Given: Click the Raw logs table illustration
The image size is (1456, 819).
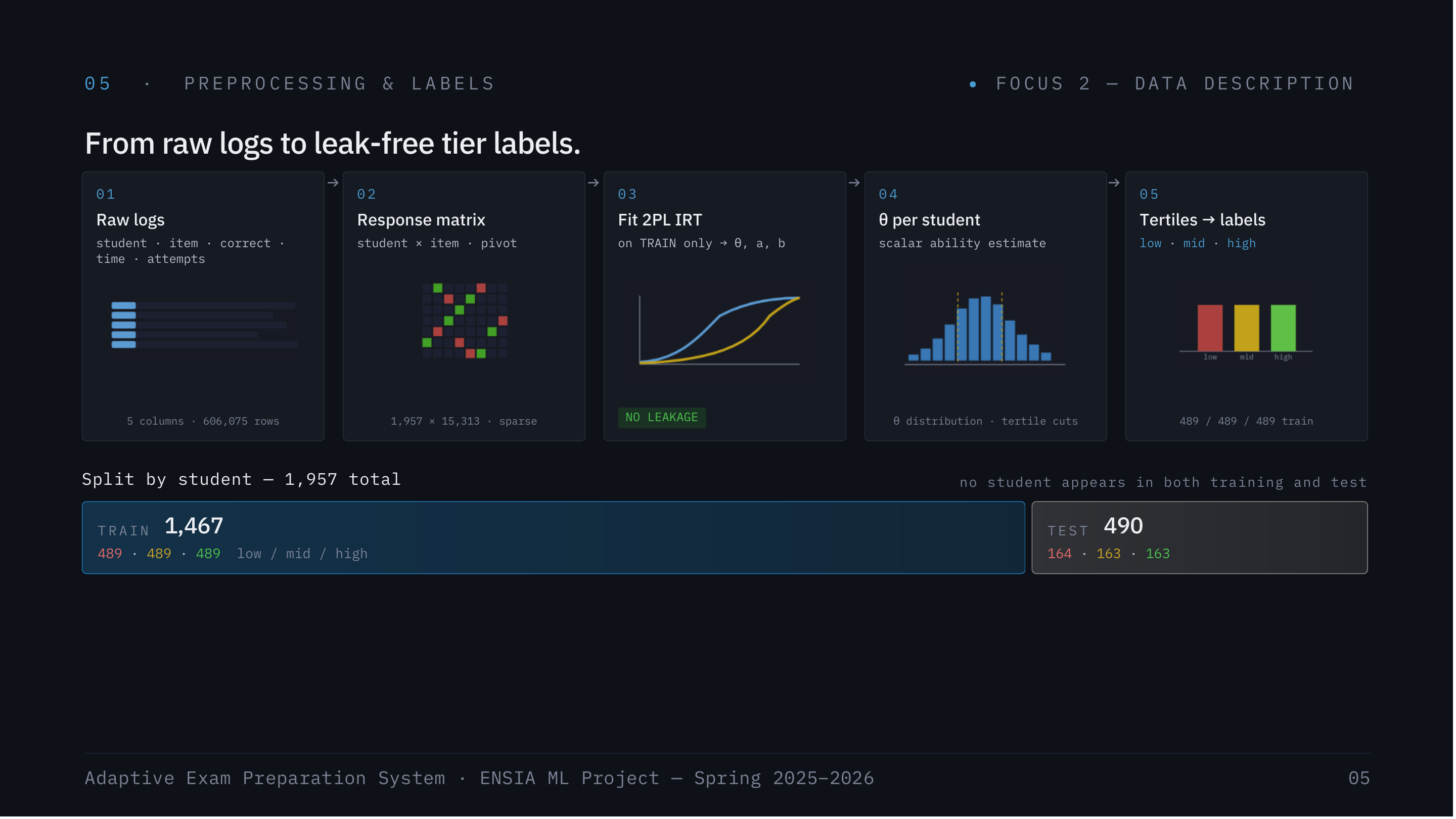Looking at the screenshot, I should click(204, 325).
